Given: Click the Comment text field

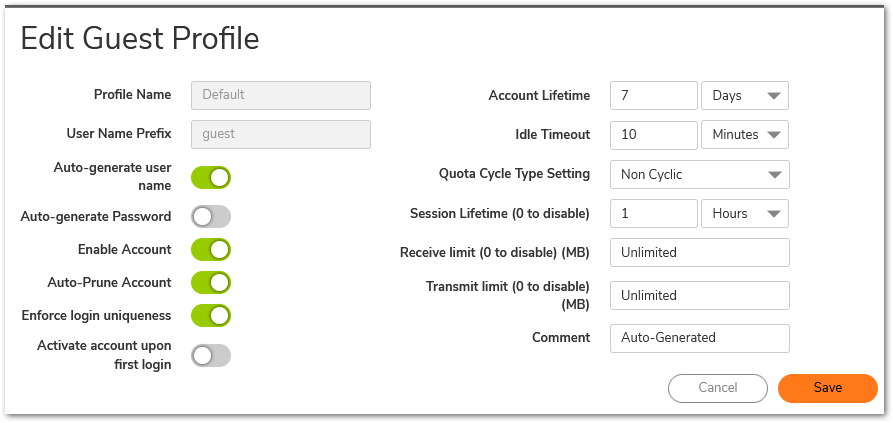Looking at the screenshot, I should tap(699, 337).
